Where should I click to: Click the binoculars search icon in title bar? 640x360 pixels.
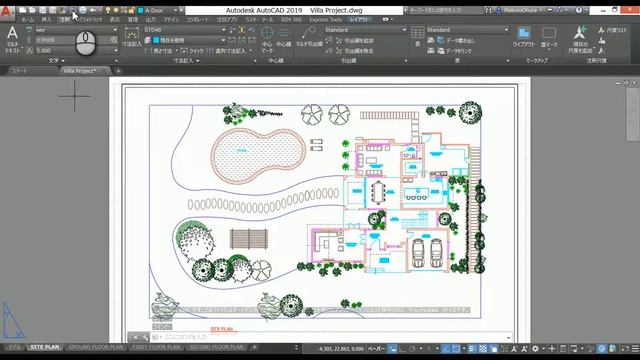[x=488, y=10]
